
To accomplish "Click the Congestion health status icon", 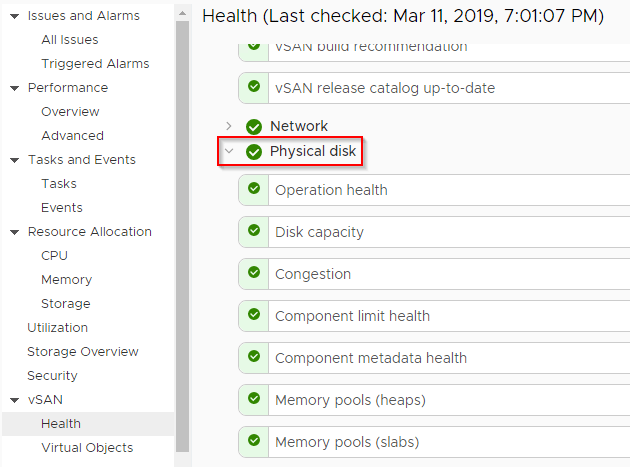I will [254, 273].
